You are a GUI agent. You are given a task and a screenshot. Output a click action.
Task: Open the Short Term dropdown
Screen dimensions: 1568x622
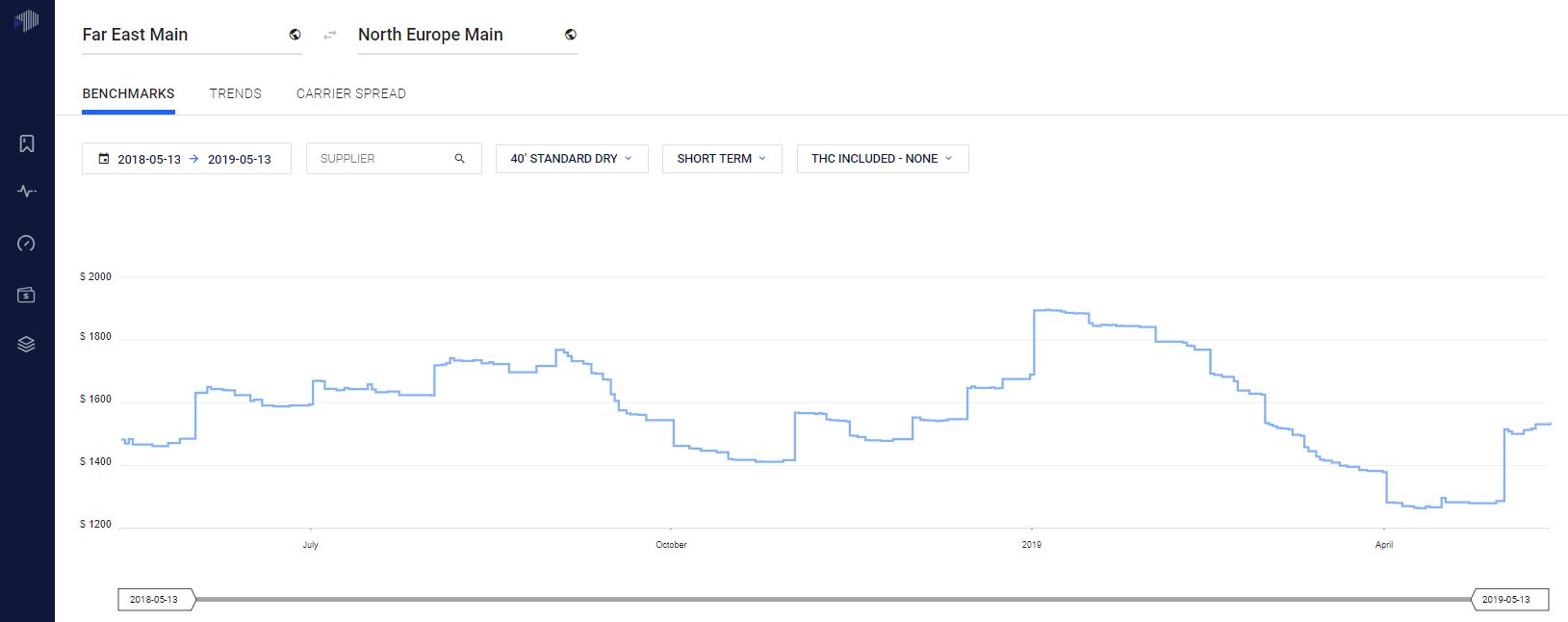point(722,159)
